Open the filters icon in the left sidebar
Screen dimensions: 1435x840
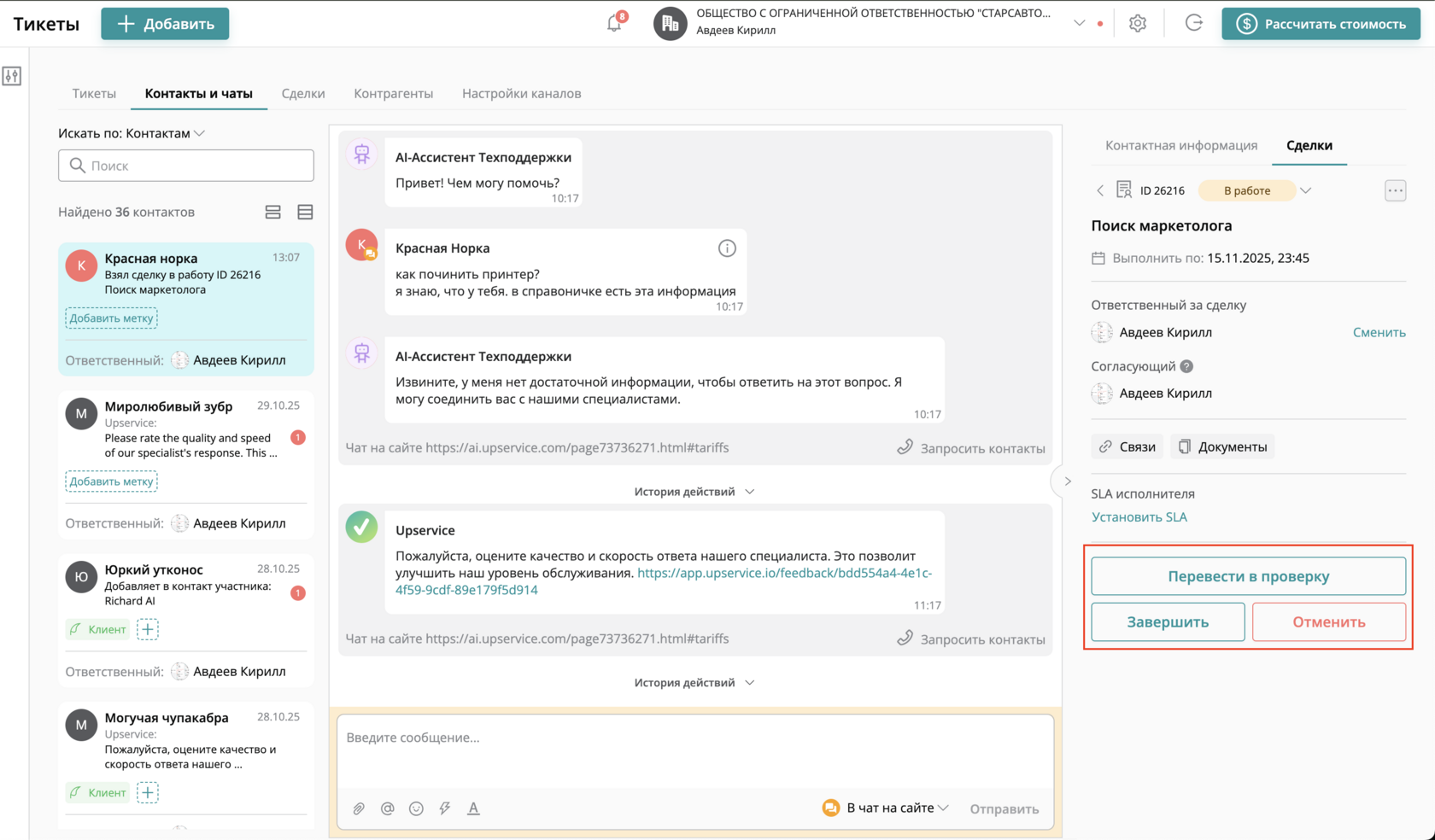(x=12, y=76)
